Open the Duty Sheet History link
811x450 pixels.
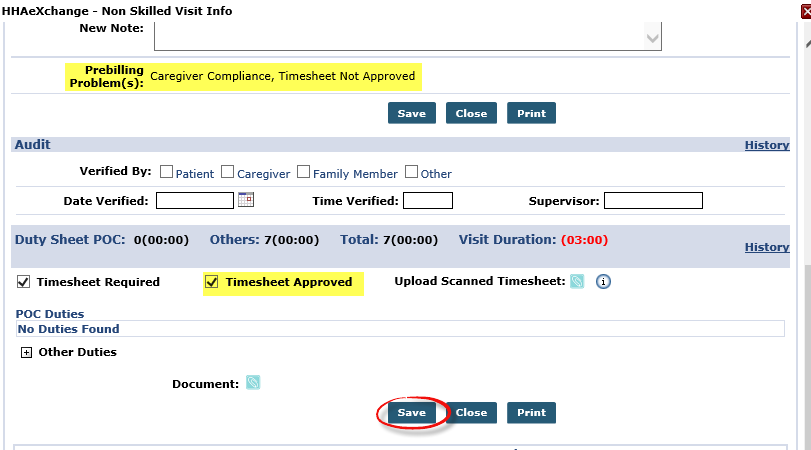[767, 247]
